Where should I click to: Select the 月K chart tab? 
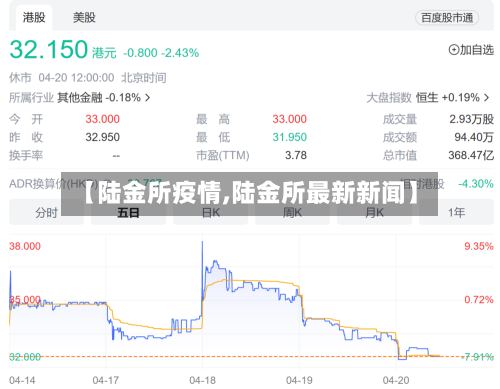[374, 212]
